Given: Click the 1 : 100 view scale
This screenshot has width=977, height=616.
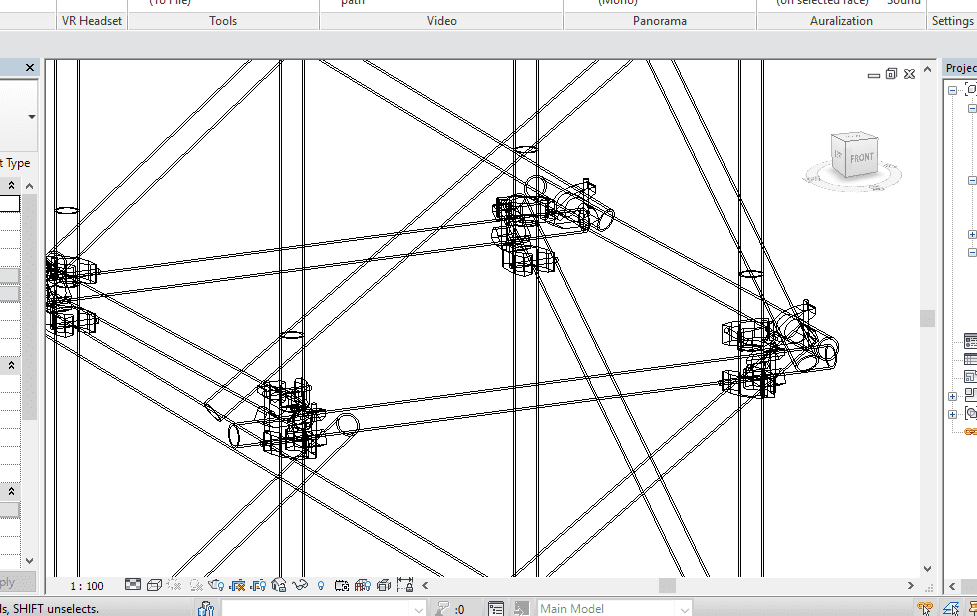Looking at the screenshot, I should click(87, 586).
